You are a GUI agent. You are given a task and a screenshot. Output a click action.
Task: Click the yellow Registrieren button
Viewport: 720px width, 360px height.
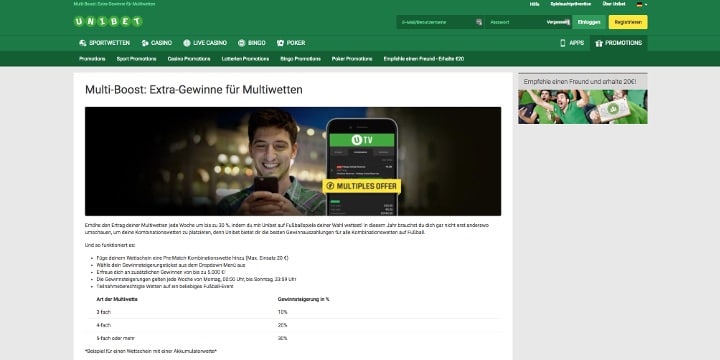[628, 22]
